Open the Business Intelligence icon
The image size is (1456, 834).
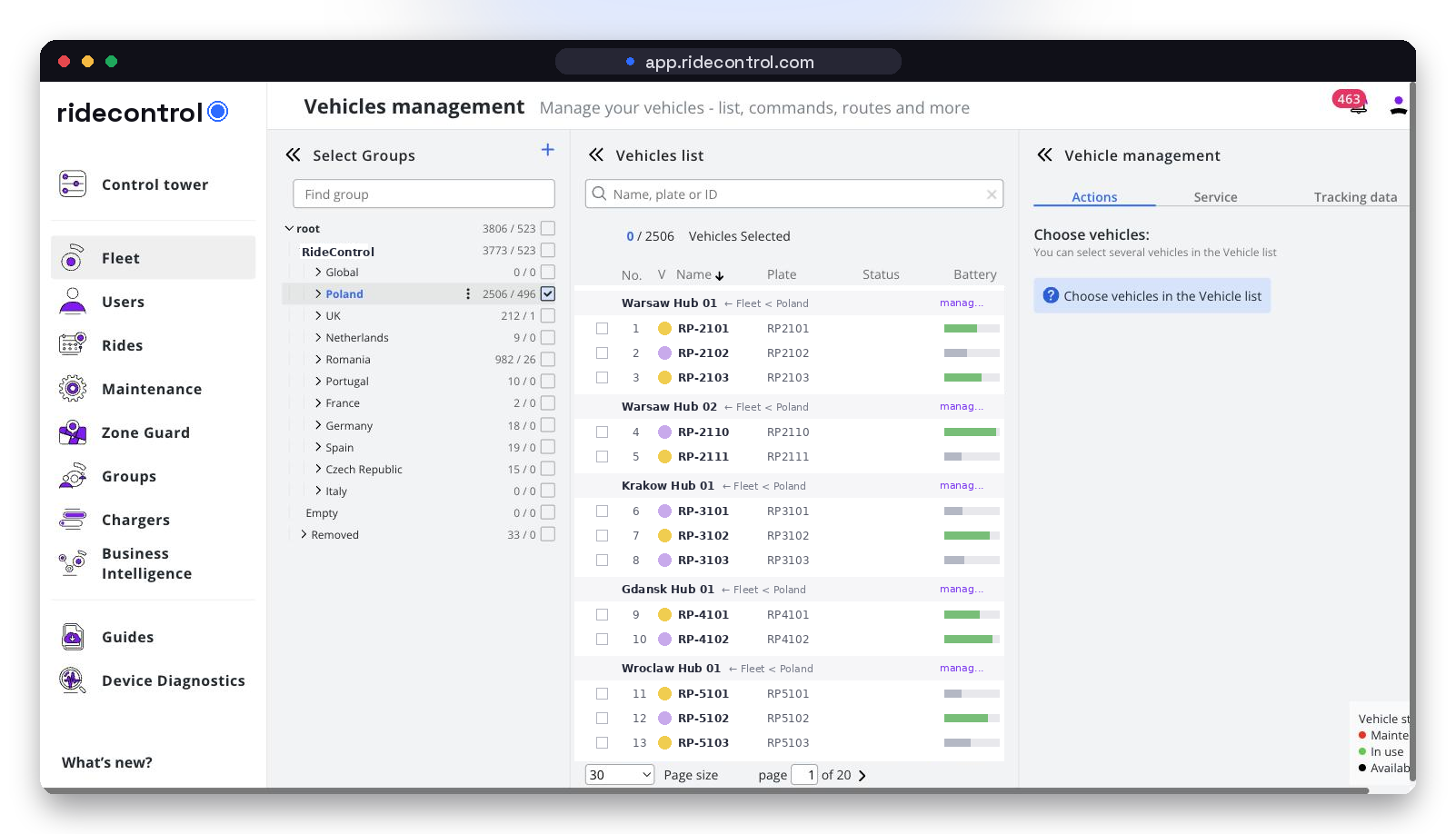point(73,563)
